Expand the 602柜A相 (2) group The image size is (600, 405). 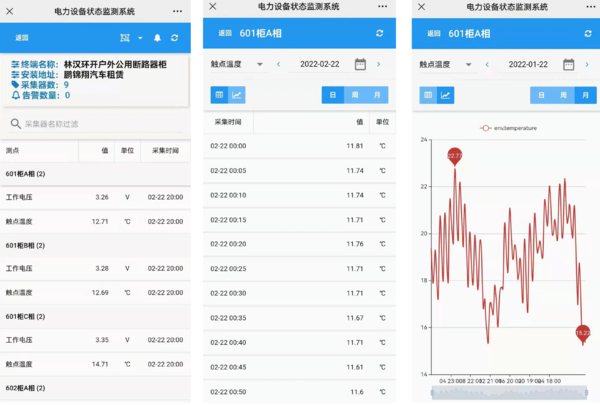(95, 388)
